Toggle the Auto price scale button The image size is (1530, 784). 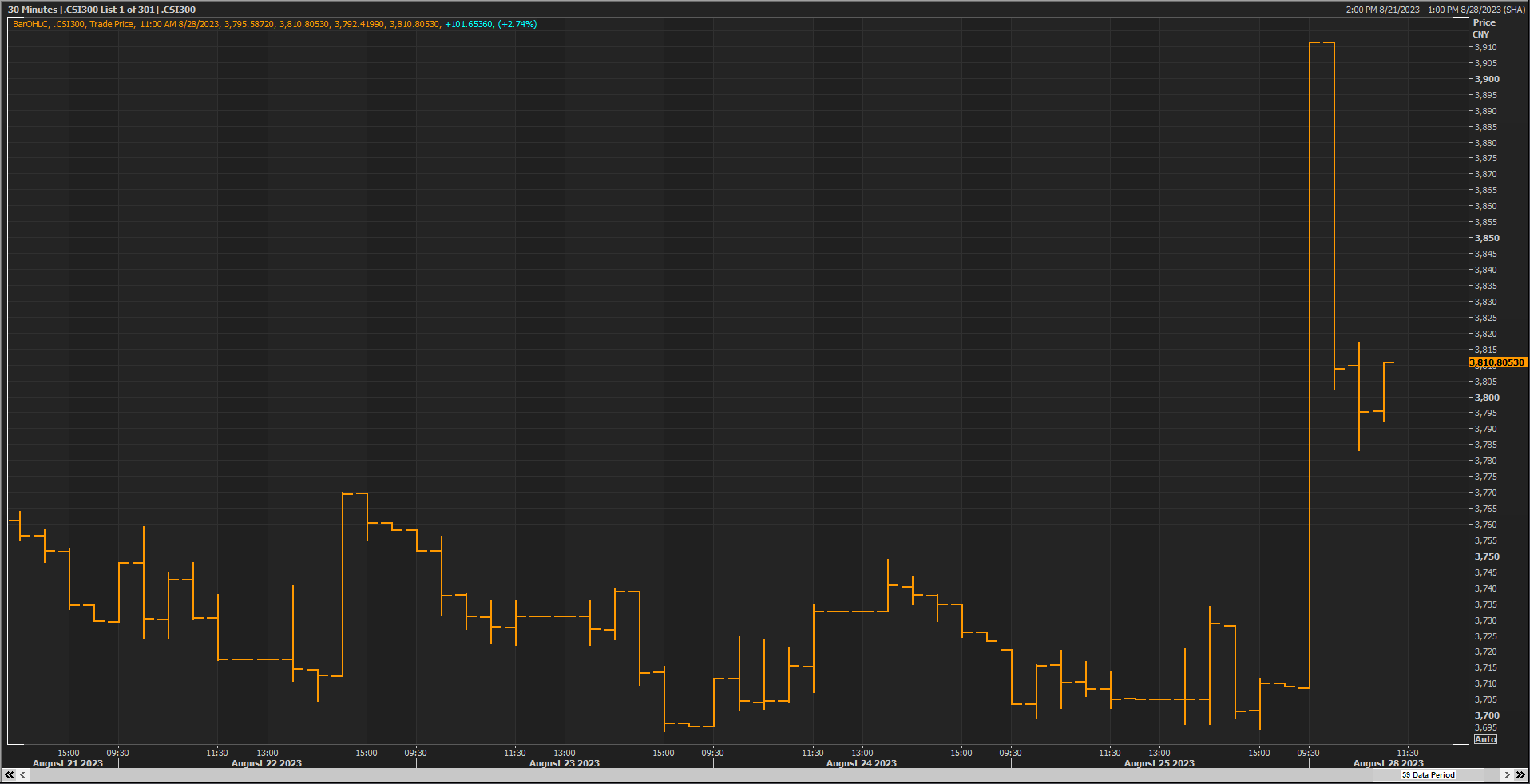point(1485,739)
